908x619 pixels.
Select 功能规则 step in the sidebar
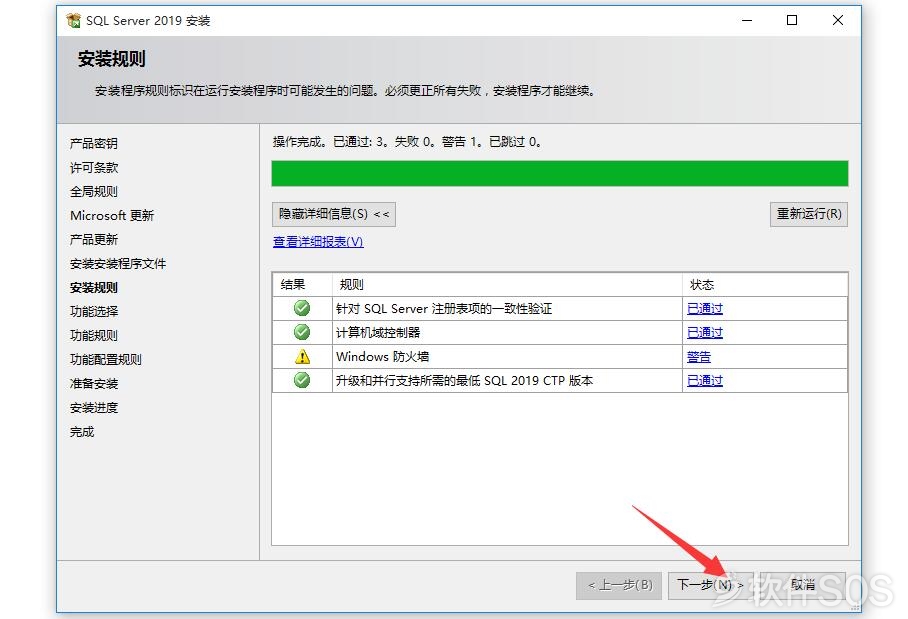click(94, 336)
